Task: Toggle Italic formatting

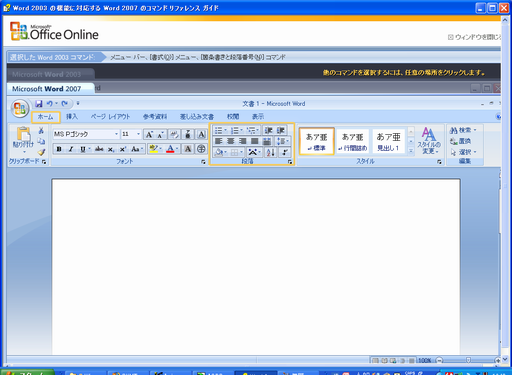Action: [x=71, y=149]
